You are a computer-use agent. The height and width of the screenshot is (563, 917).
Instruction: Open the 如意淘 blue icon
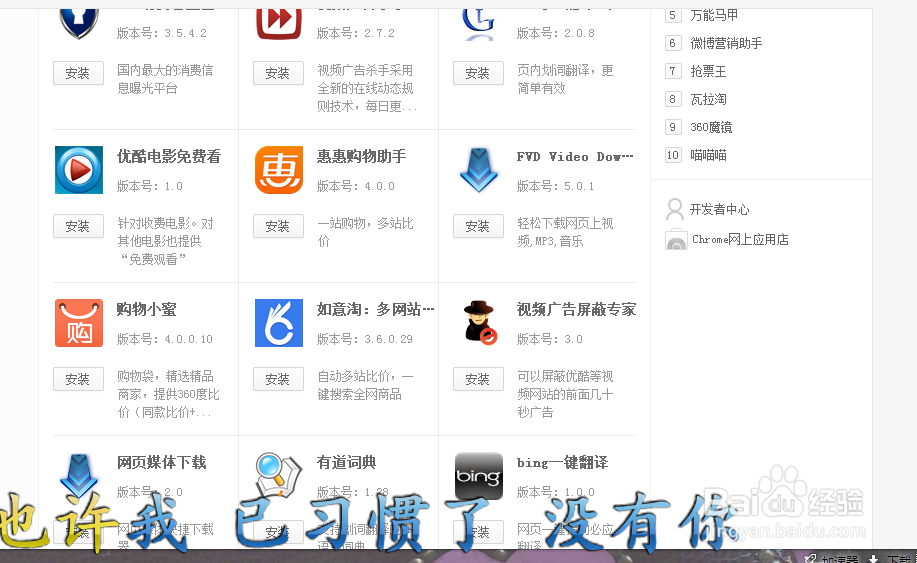tap(279, 323)
